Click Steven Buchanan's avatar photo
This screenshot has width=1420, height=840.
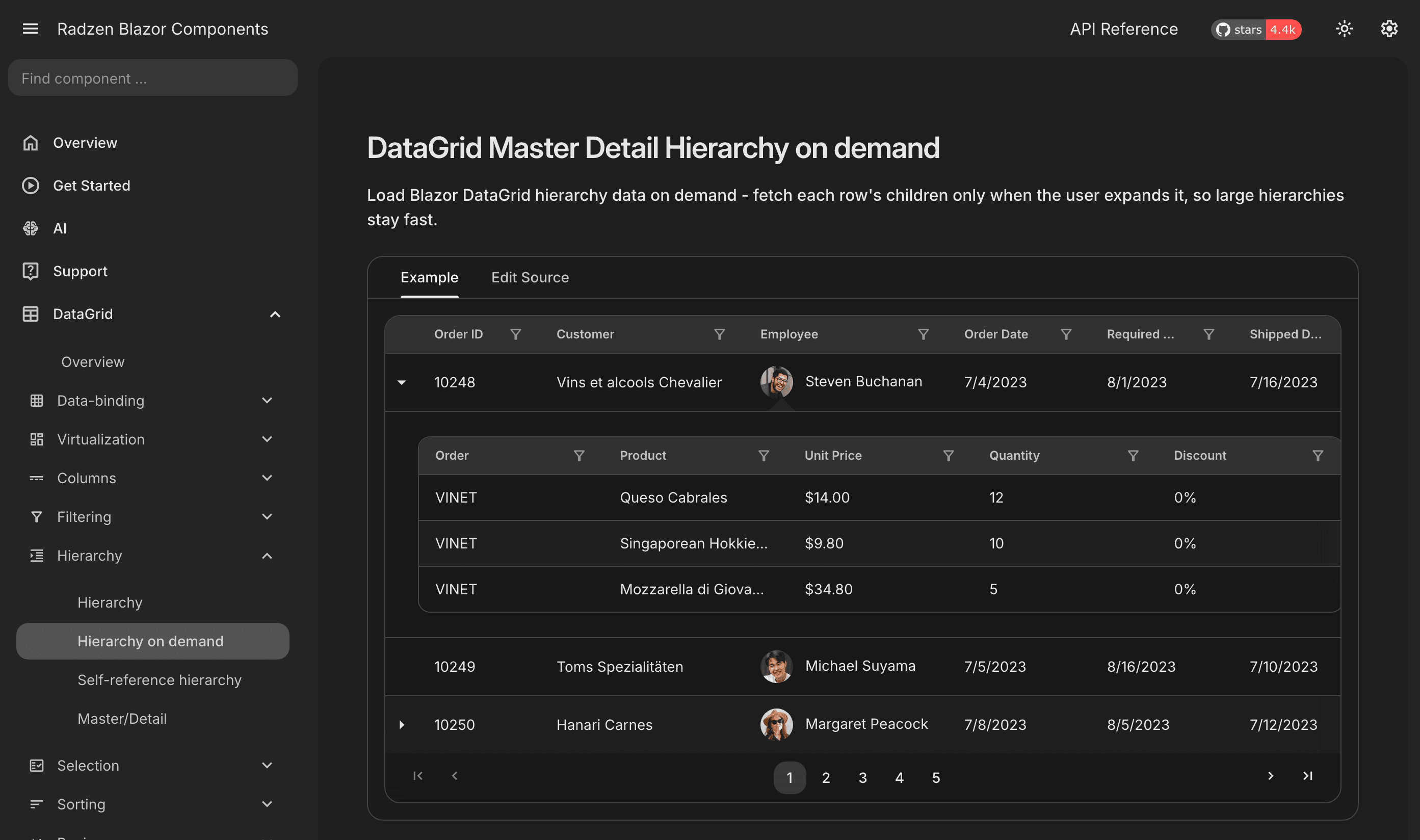tap(776, 382)
